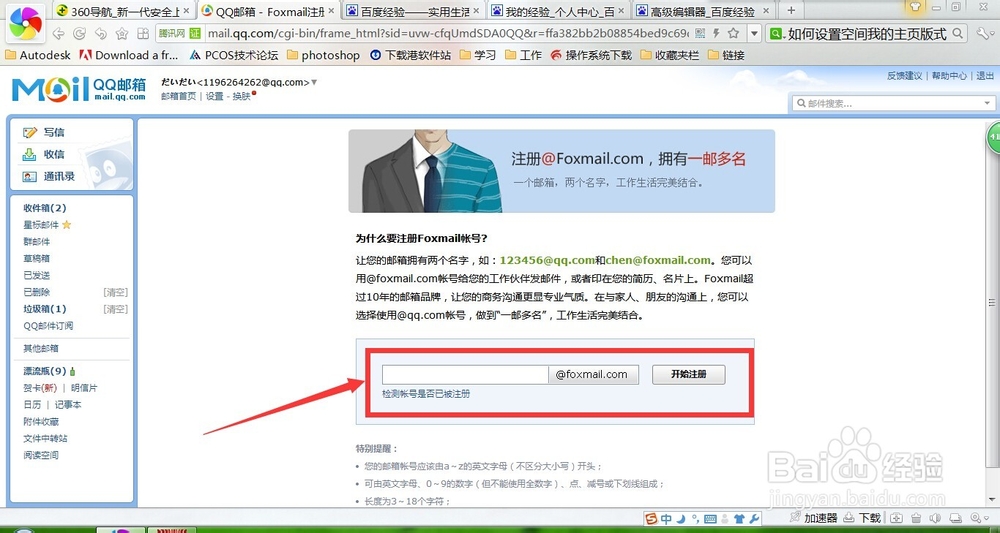Image resolution: width=1000 pixels, height=533 pixels.
Task: Open the 链接 bookmark folder
Action: (726, 55)
